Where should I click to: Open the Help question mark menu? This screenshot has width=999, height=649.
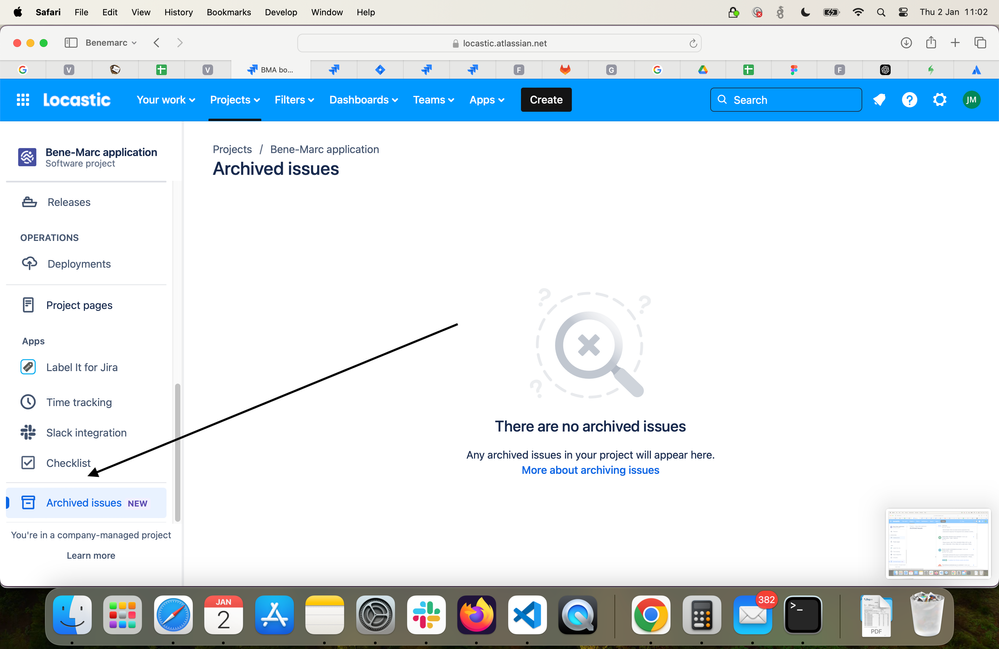click(908, 99)
